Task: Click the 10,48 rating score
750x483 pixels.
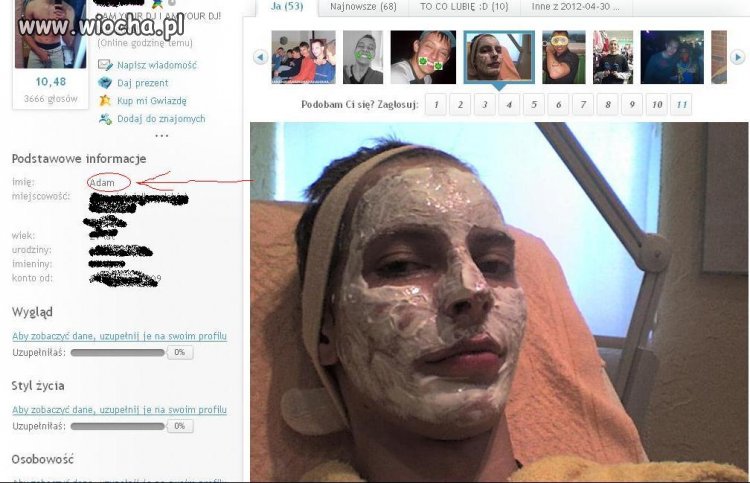Action: (x=51, y=82)
